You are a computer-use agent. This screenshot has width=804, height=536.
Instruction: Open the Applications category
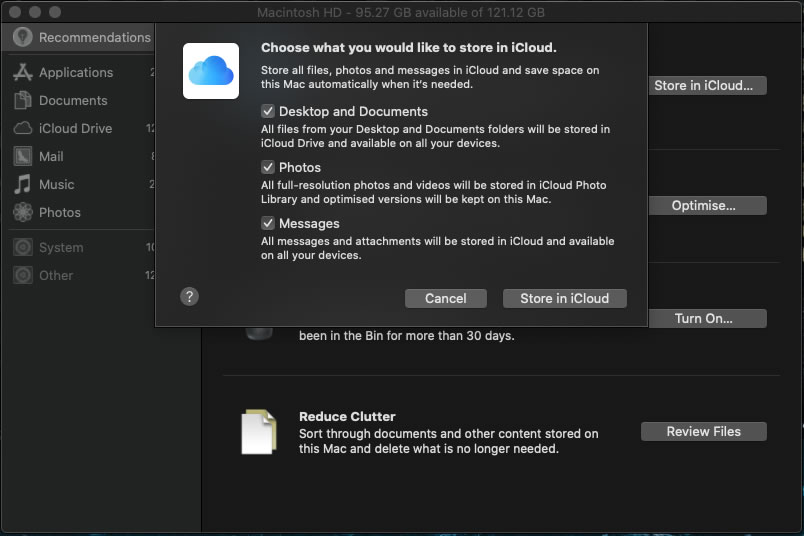click(78, 72)
